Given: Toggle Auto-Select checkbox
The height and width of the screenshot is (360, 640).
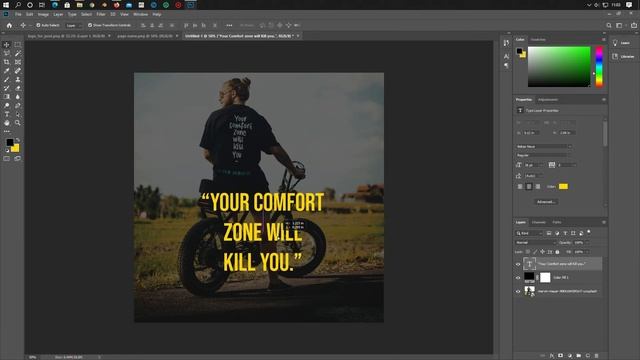Looking at the screenshot, I should 38,25.
